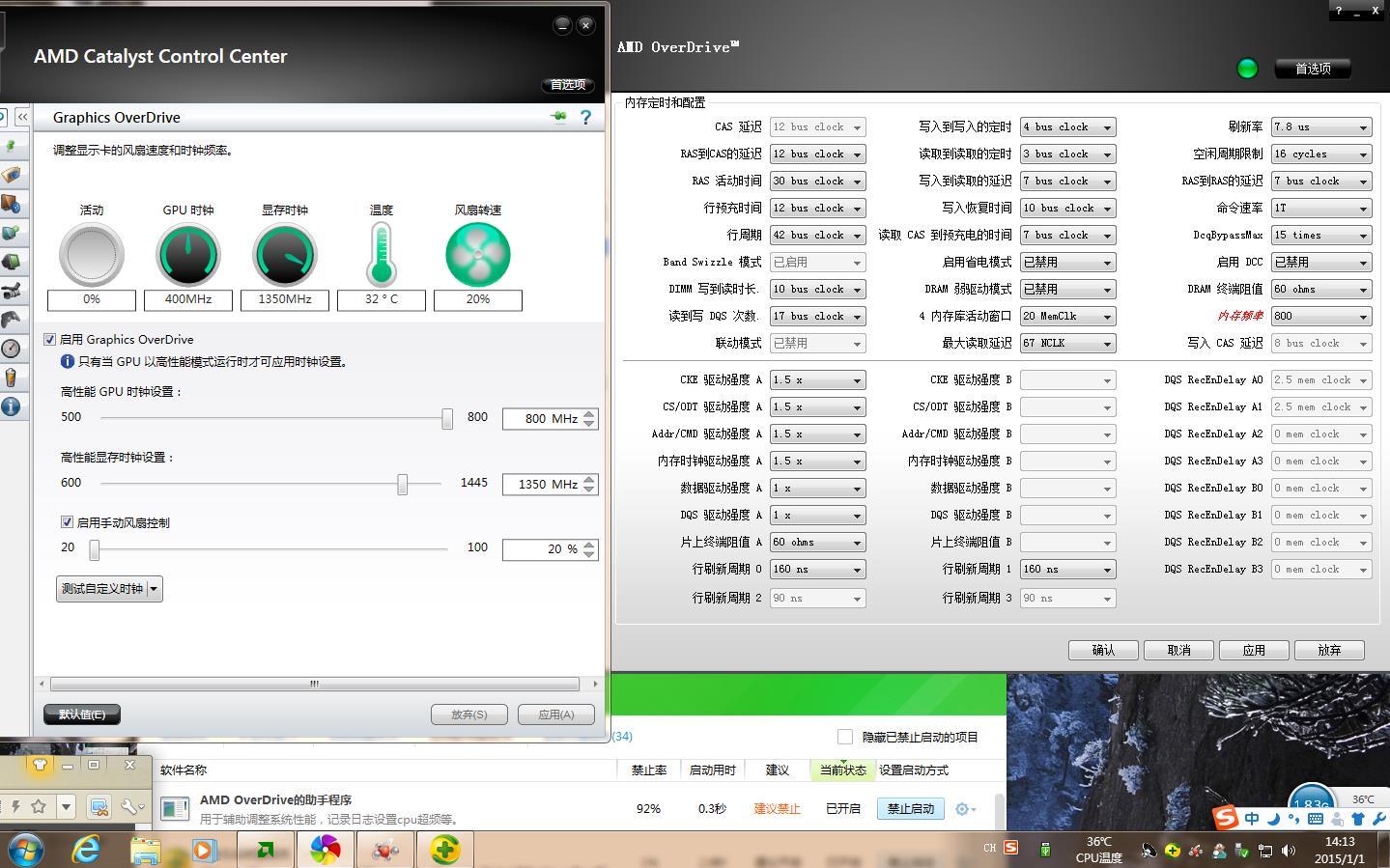The image size is (1390, 868).
Task: Click the Windows Start orb
Action: (25, 850)
